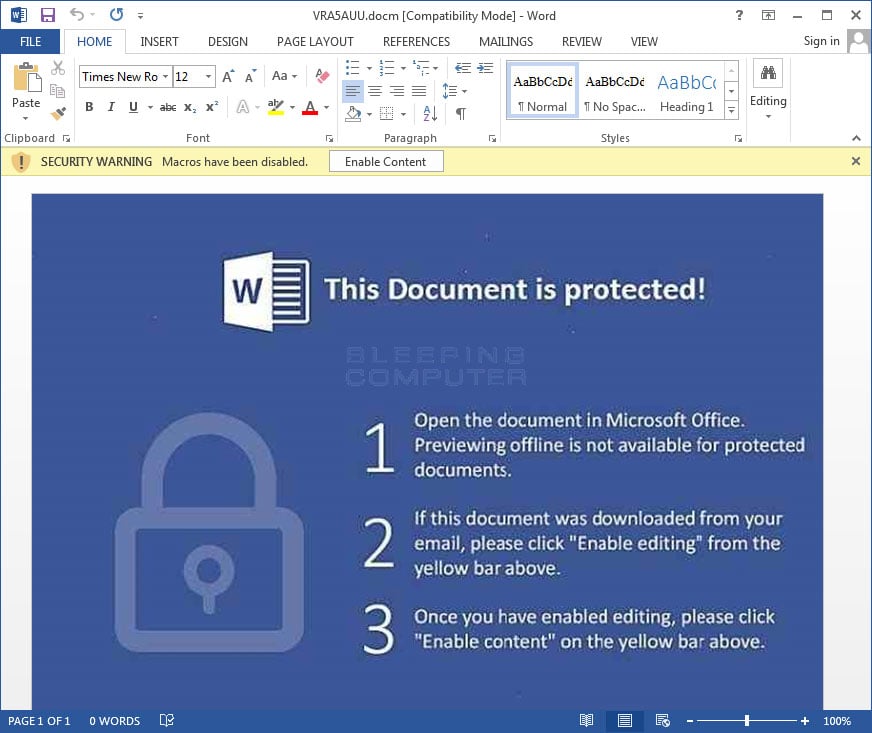Toggle Italic formatting
The image size is (872, 733).
[x=111, y=107]
